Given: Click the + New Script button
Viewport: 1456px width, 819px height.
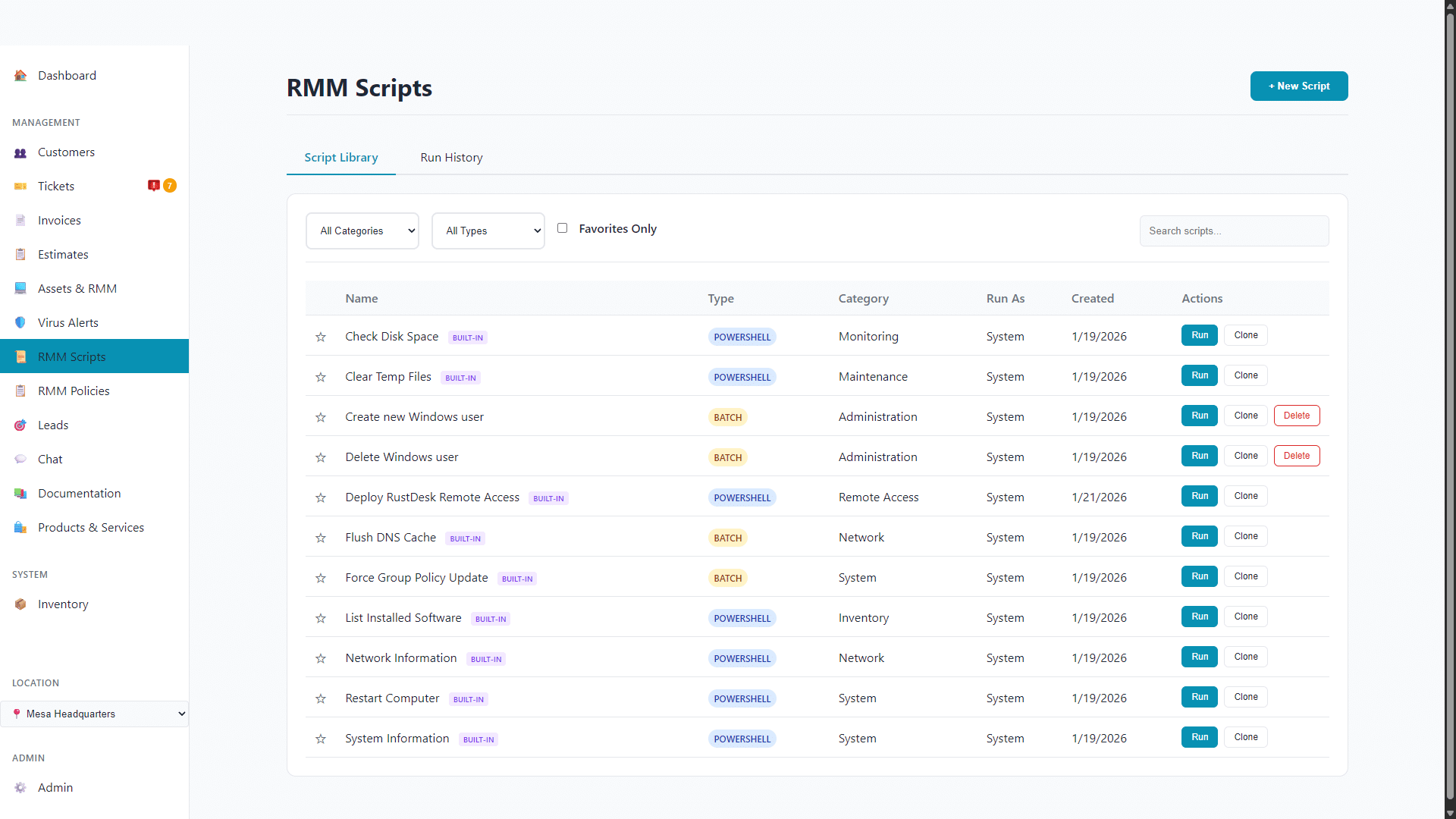Looking at the screenshot, I should coord(1299,86).
